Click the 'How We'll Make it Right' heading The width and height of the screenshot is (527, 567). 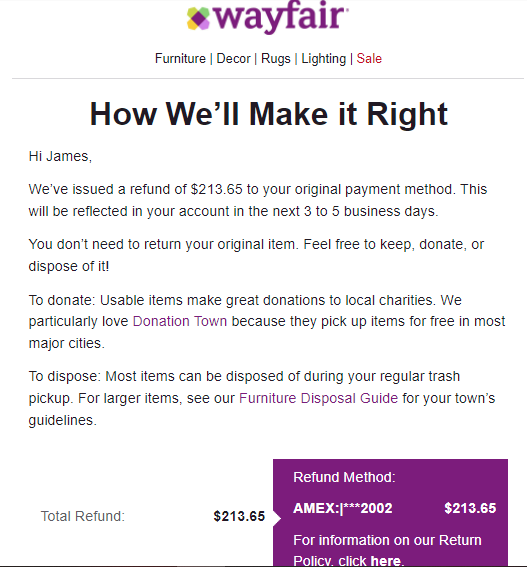coord(269,114)
